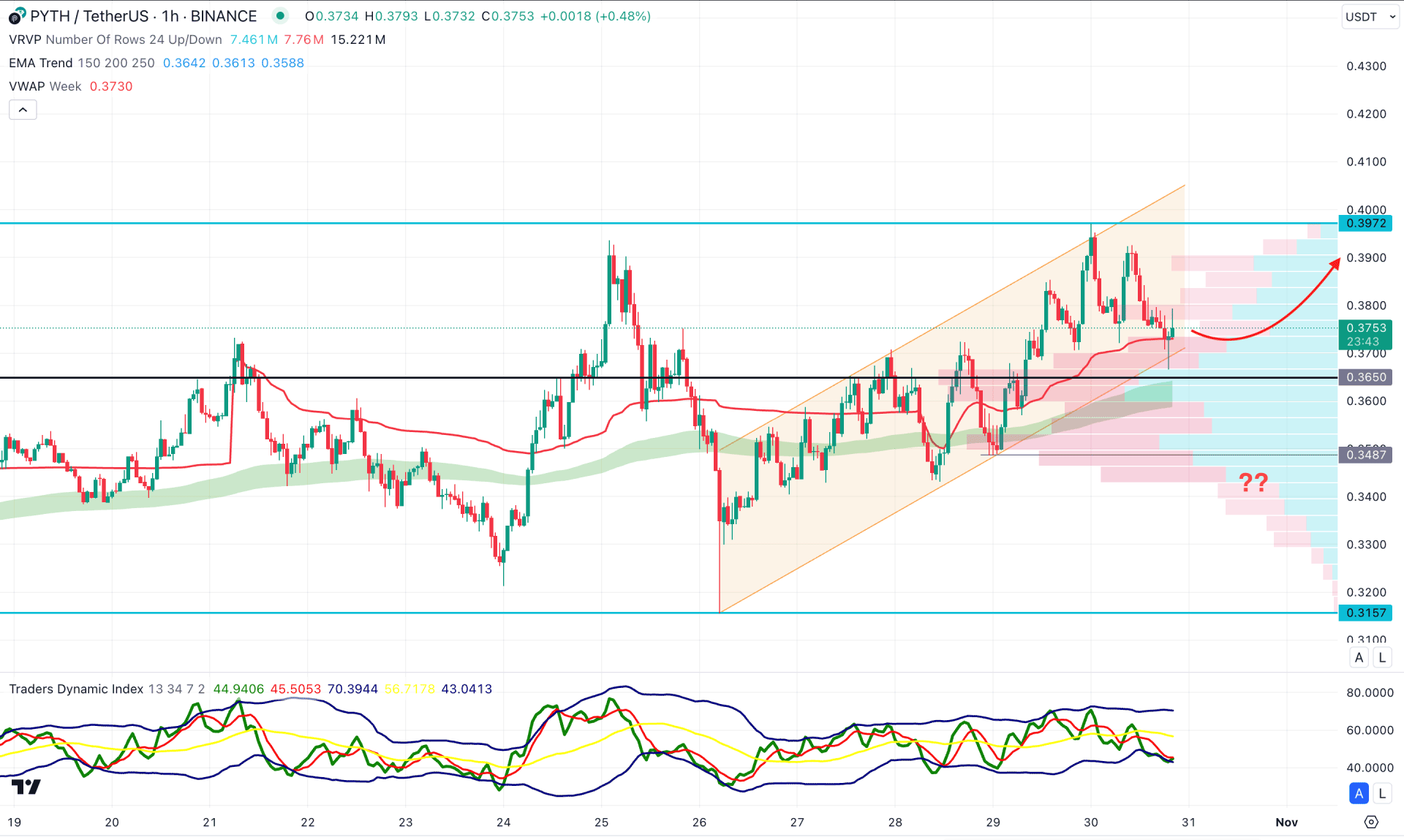This screenshot has height=840, width=1404.
Task: Click TDI value 43.0413
Action: pos(467,689)
